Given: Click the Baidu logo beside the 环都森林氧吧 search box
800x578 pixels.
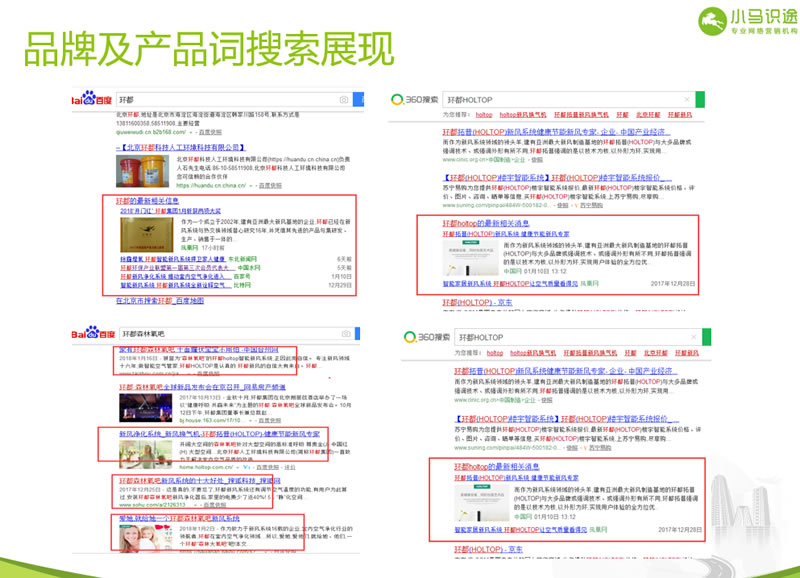Looking at the screenshot, I should pyautogui.click(x=93, y=333).
